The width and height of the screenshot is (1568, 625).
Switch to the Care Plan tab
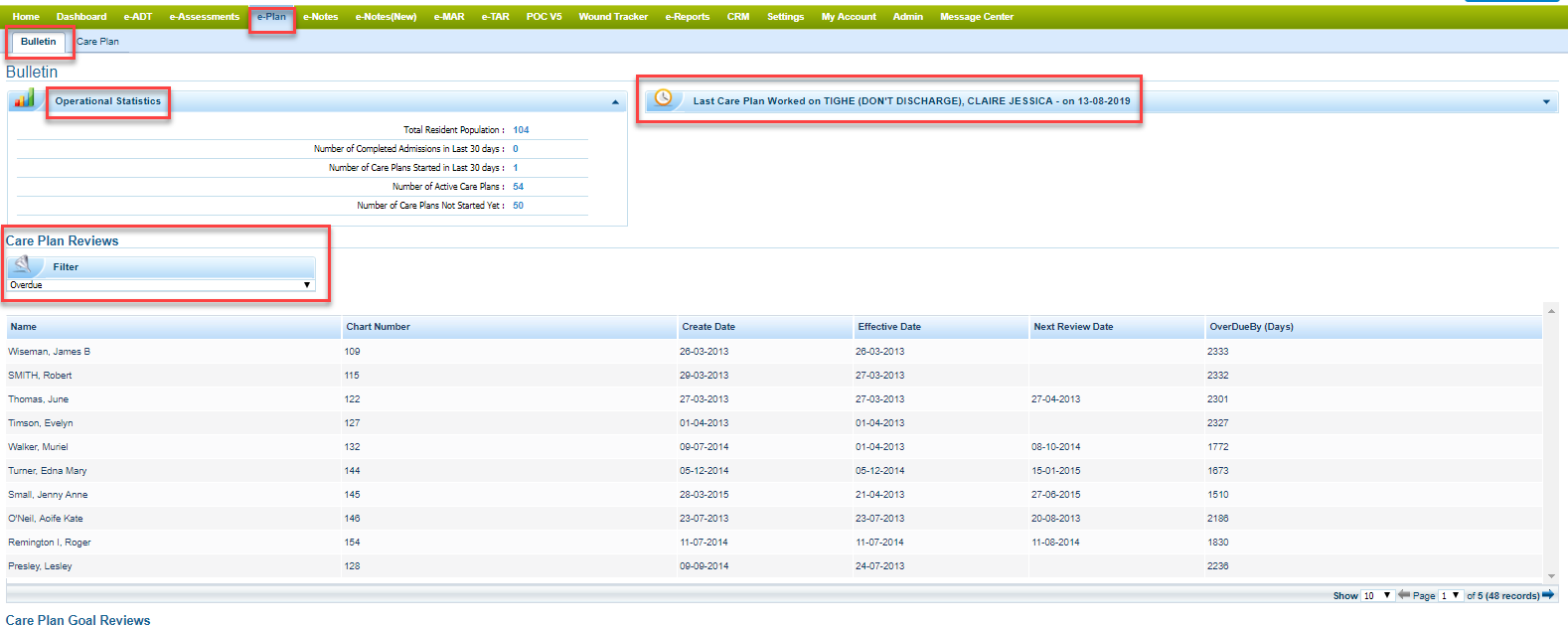point(97,42)
